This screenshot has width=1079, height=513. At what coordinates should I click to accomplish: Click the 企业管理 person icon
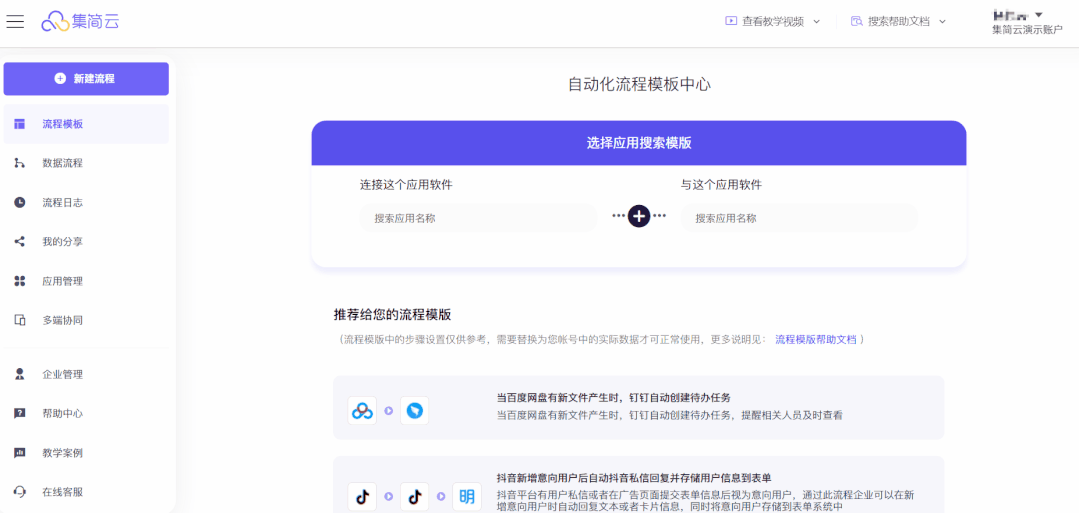pos(19,374)
